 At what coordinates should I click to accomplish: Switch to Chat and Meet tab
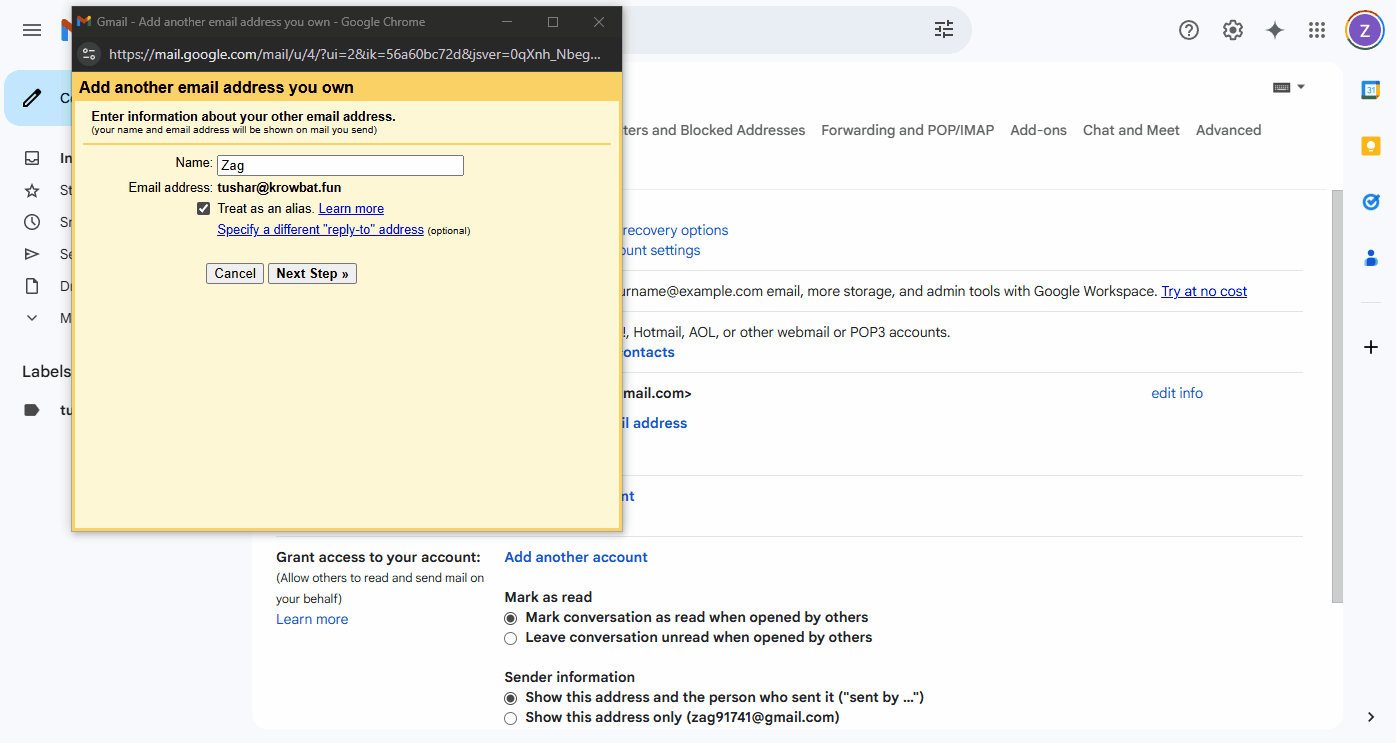pos(1131,130)
